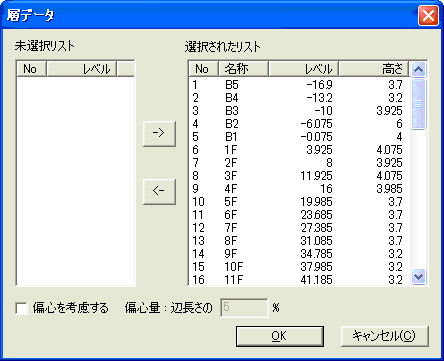Click height value 3.985
The image size is (444, 361).
389,189
